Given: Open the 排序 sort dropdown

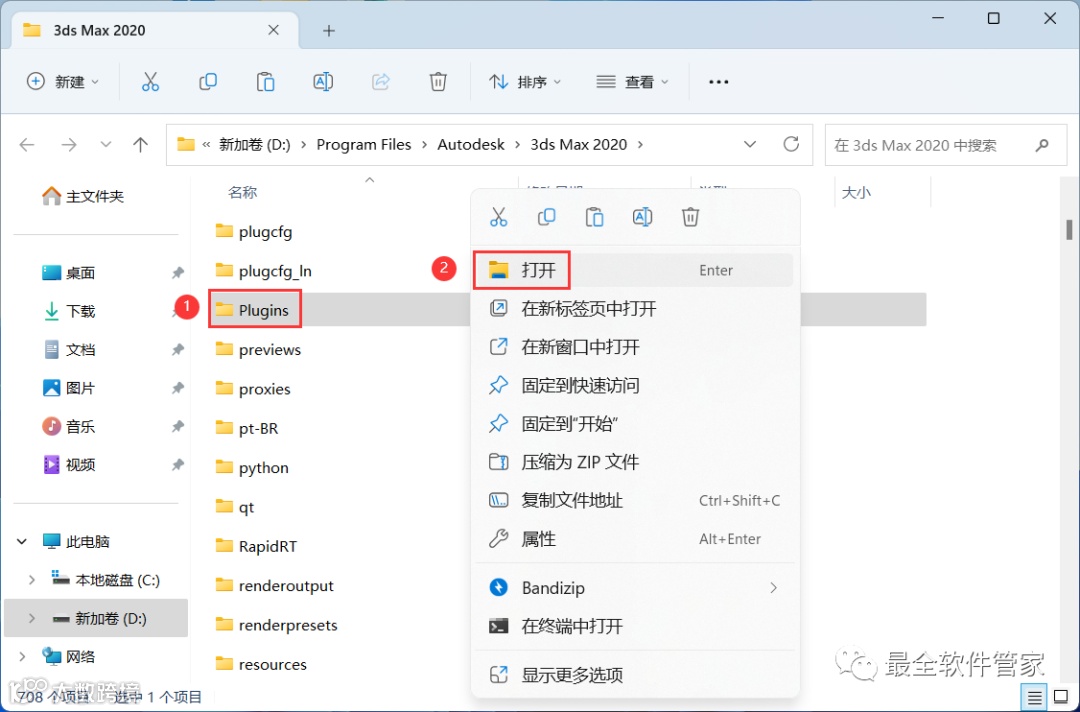Looking at the screenshot, I should (525, 82).
